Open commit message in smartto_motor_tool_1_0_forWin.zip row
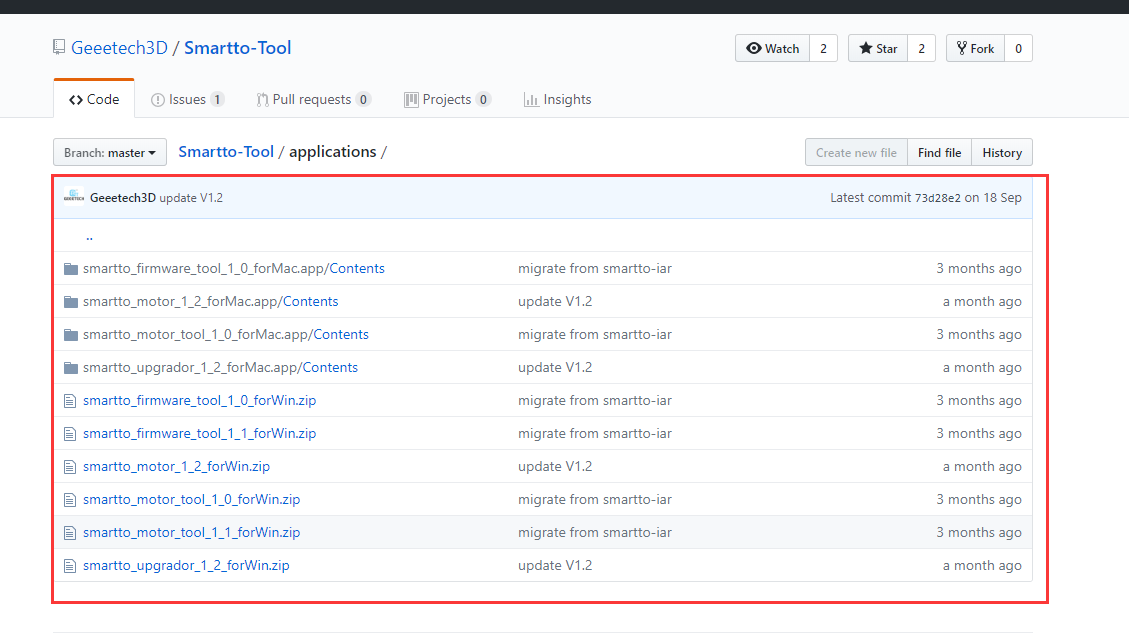 (x=595, y=500)
